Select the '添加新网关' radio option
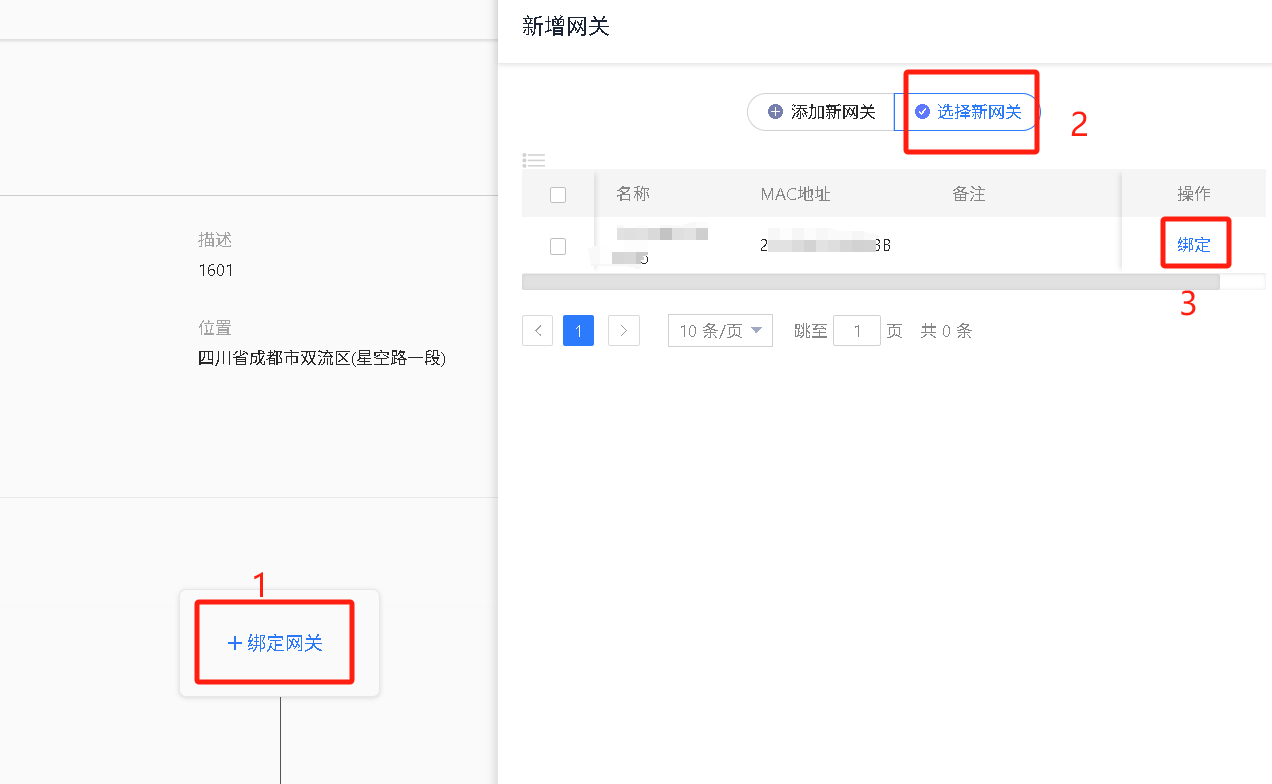 click(x=821, y=112)
